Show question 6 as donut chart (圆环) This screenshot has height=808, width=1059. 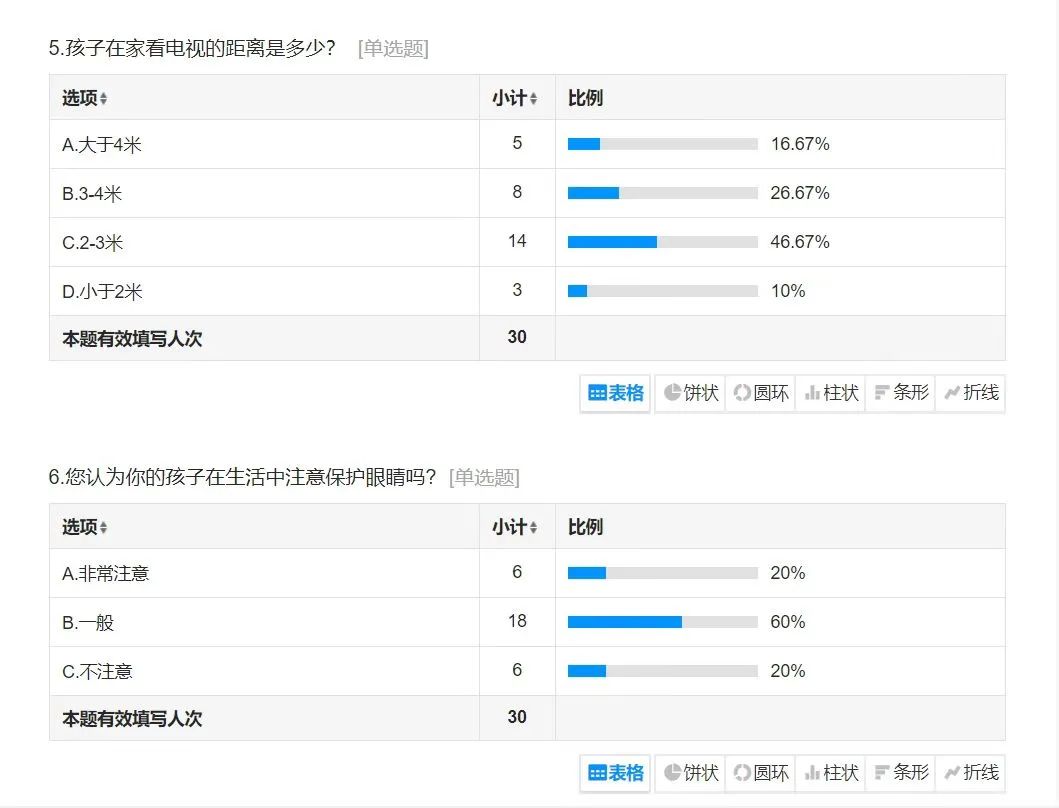pyautogui.click(x=760, y=773)
